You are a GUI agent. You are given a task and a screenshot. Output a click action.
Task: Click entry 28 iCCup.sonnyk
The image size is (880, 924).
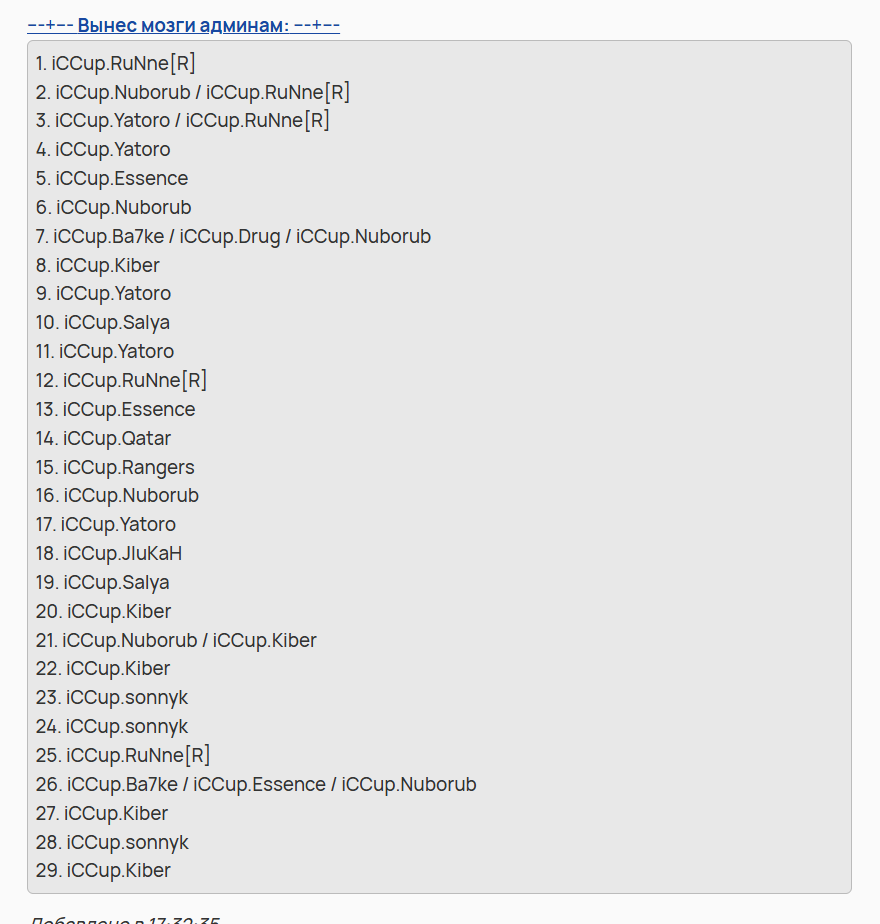pos(111,843)
